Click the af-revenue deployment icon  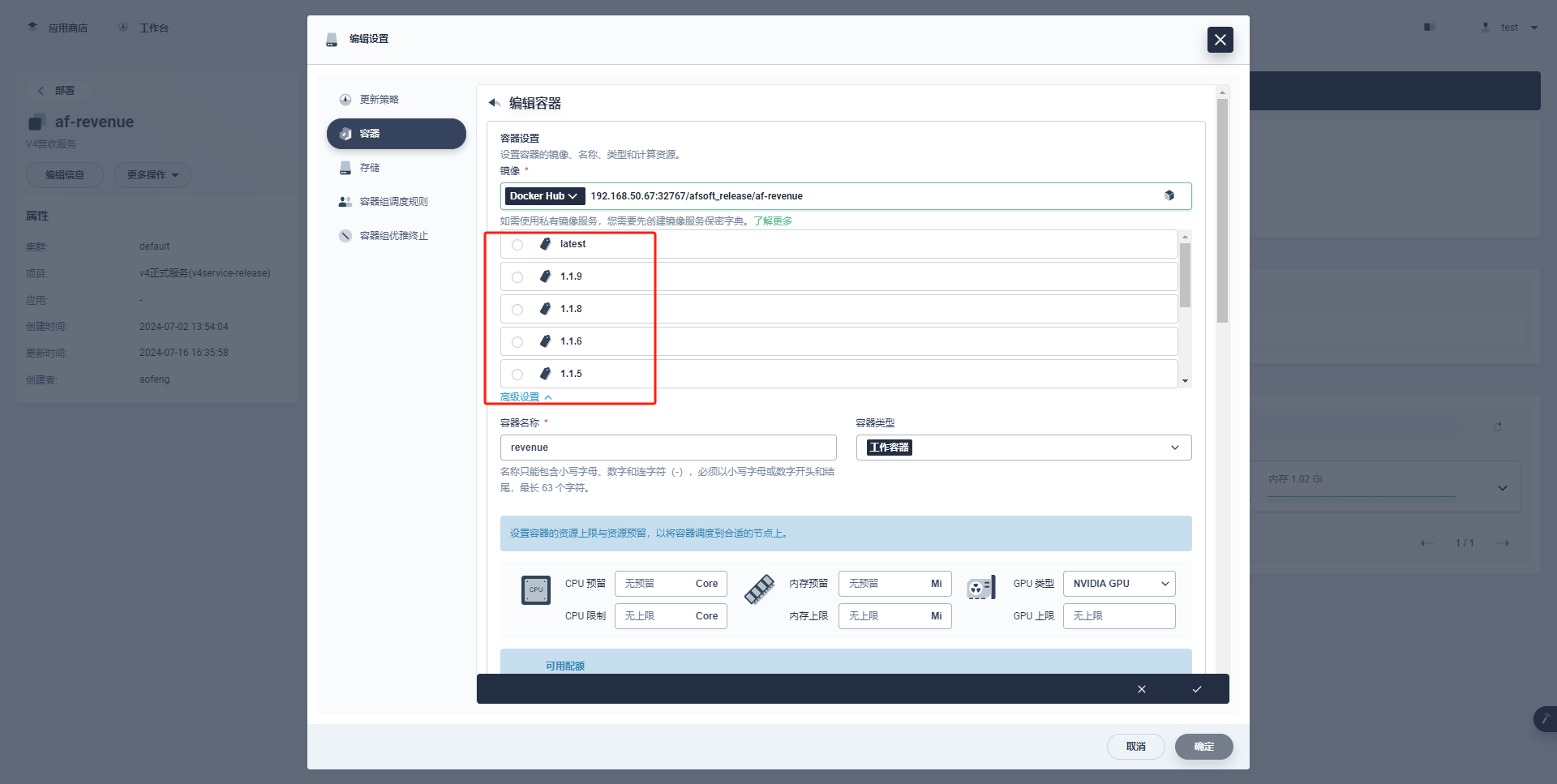[36, 123]
